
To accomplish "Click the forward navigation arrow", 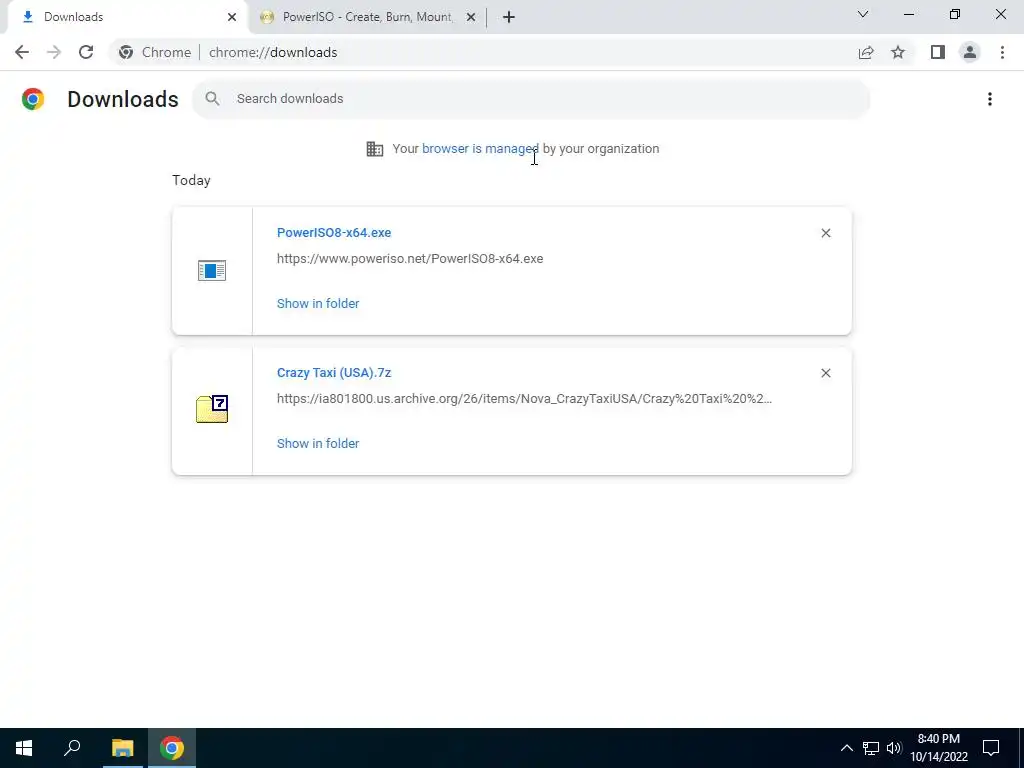I will (54, 52).
